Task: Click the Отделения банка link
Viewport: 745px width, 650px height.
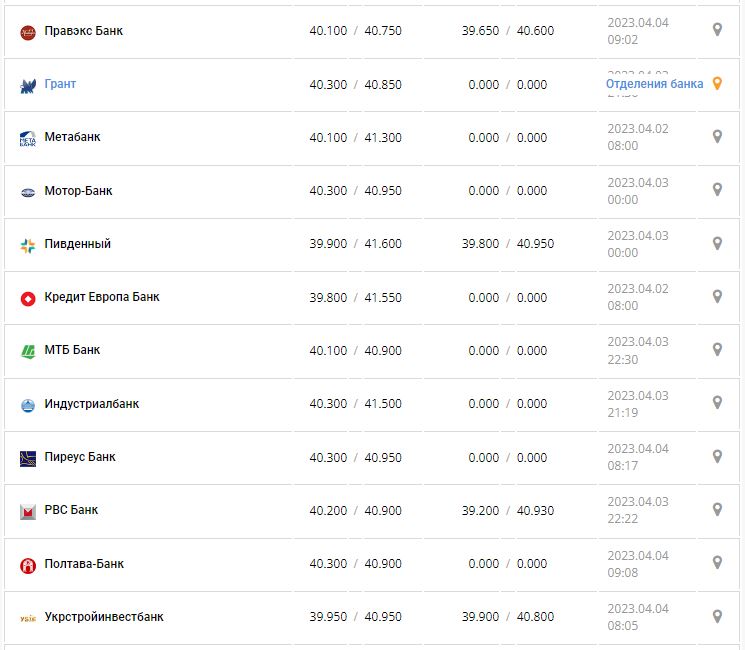Action: tap(654, 84)
